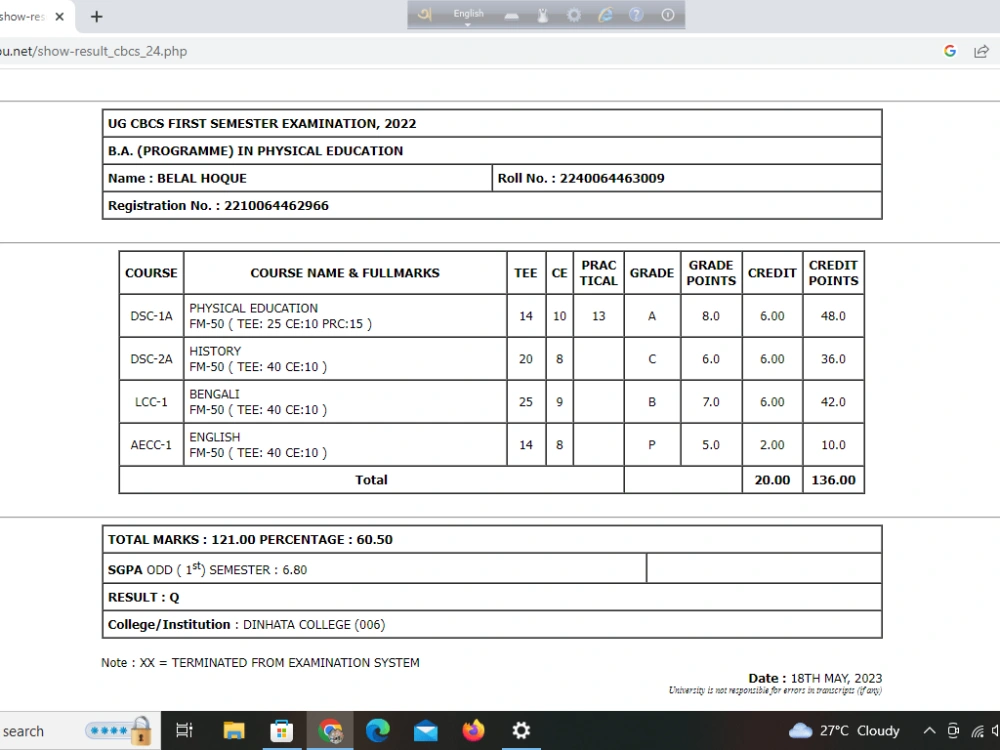Click the Avro mouse typing icon
The height and width of the screenshot is (750, 1000).
pos(543,15)
